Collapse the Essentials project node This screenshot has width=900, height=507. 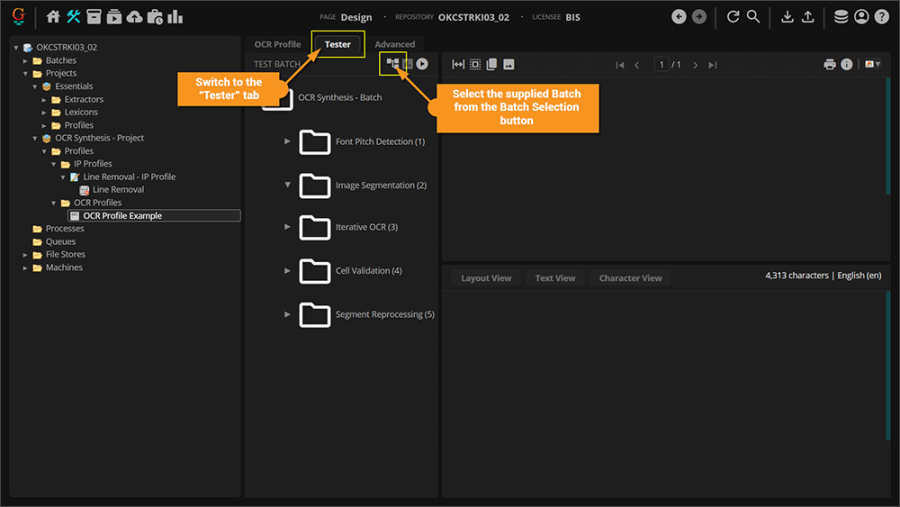pos(35,87)
